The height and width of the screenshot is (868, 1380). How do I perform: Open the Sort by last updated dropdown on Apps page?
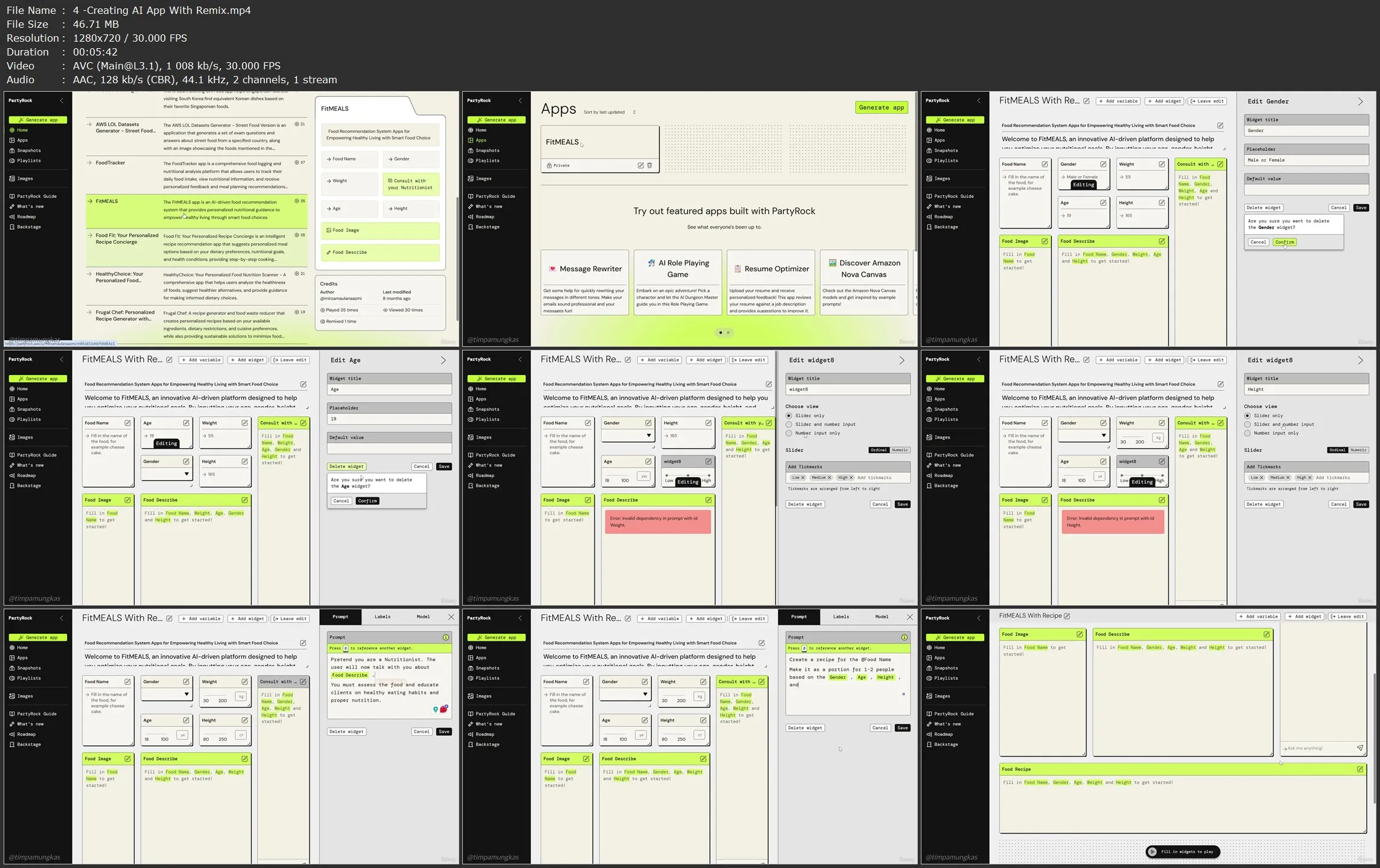click(609, 112)
